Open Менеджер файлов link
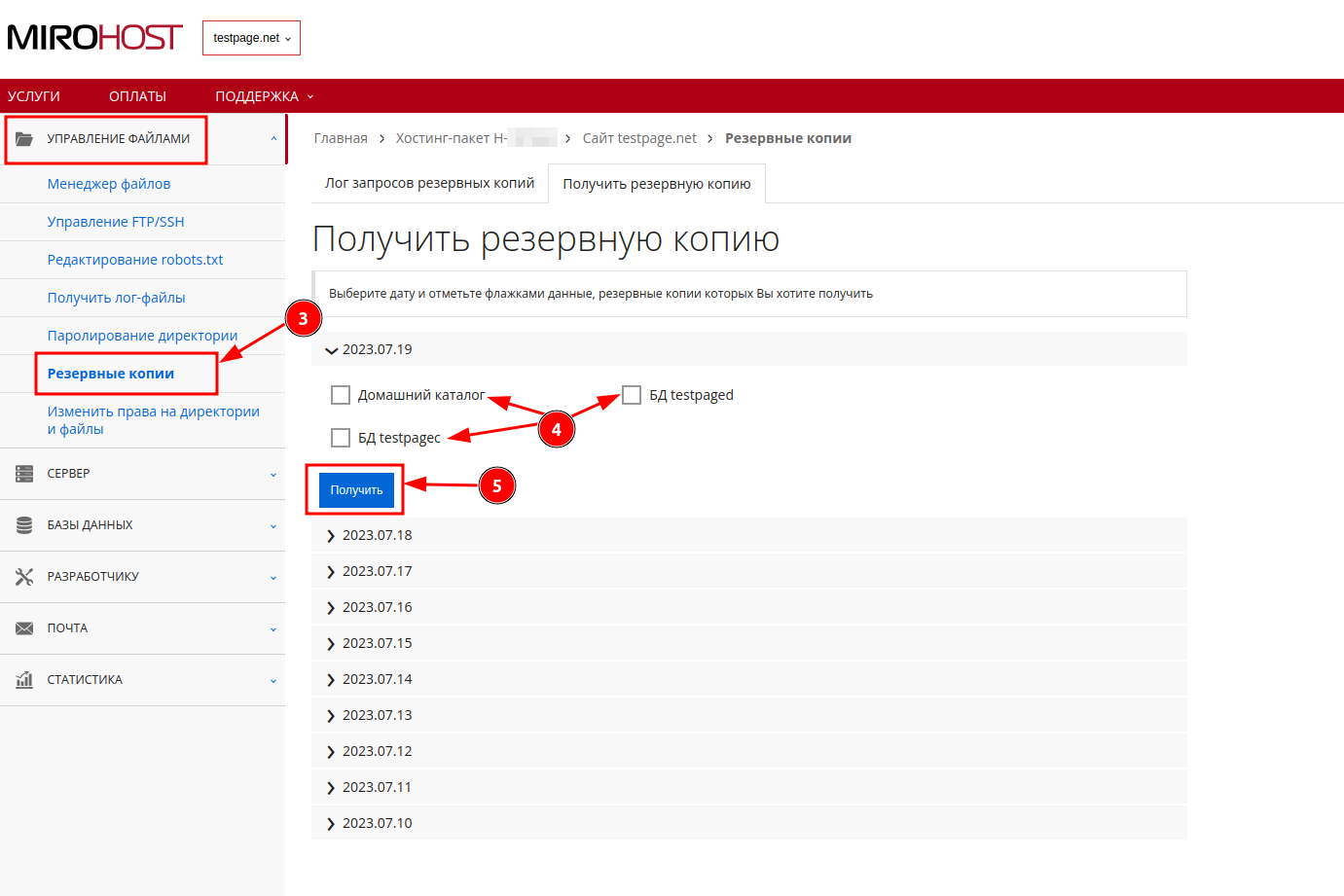This screenshot has height=896, width=1344. [109, 184]
